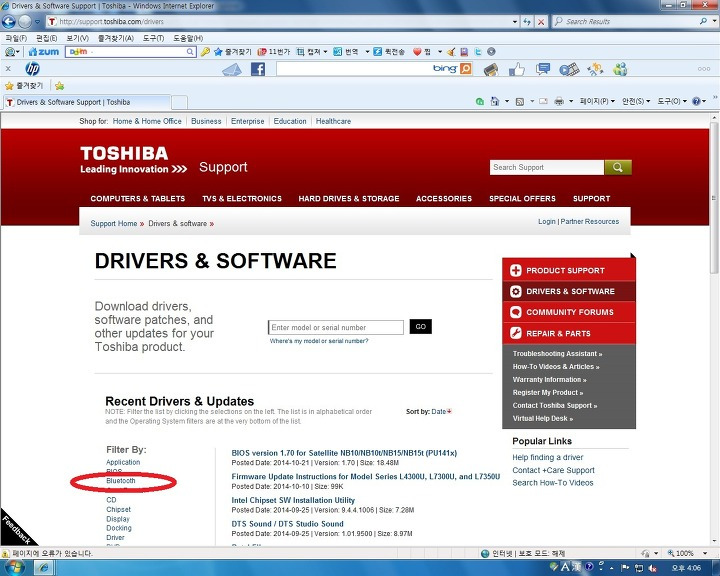Click the chat bubble icon in HP toolbar
This screenshot has height=576, width=720.
point(543,69)
